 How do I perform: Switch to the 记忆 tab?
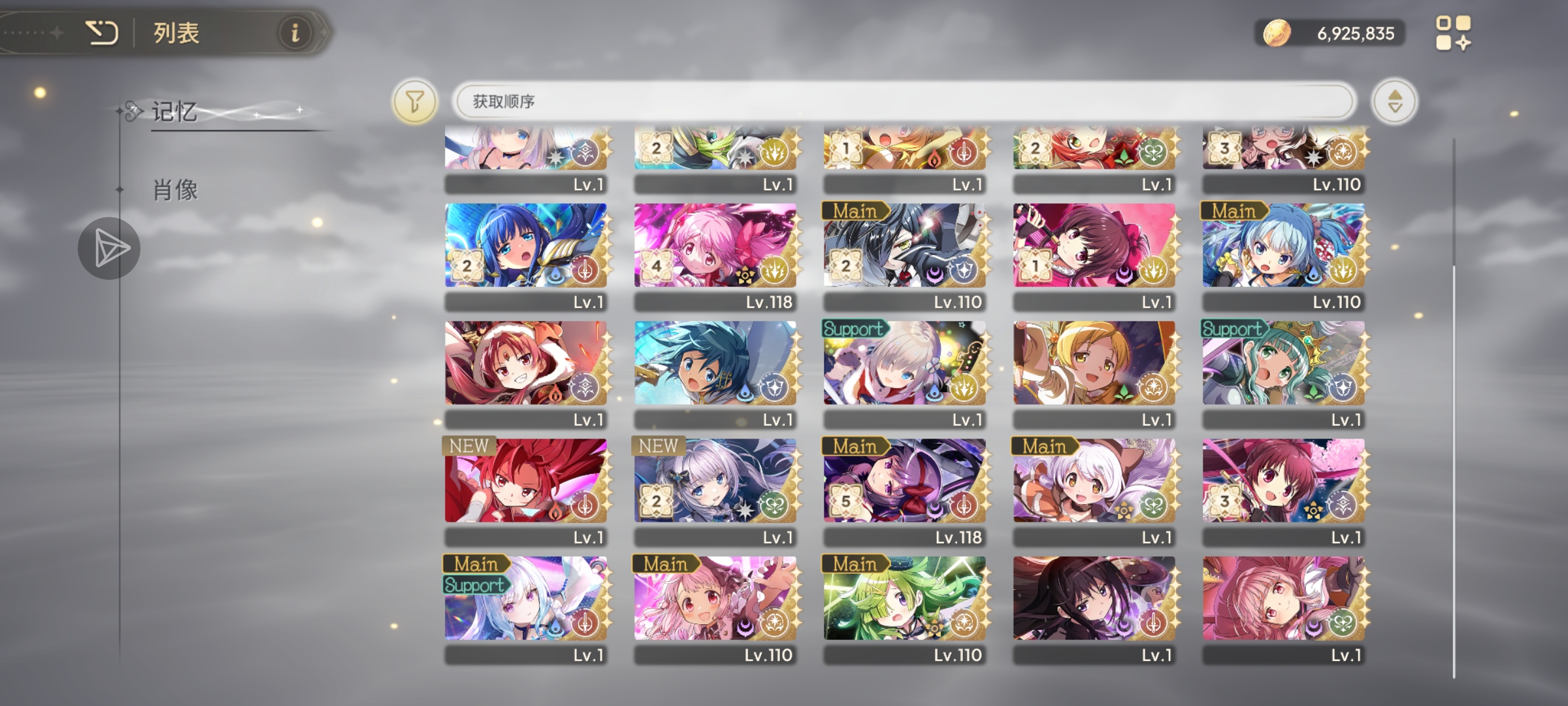(x=174, y=112)
